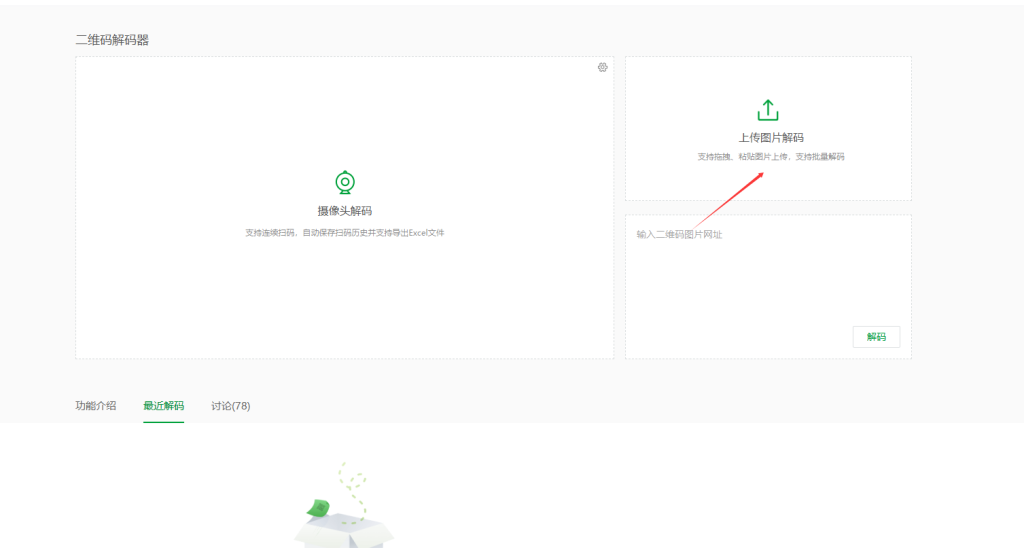Screen dimensions: 1024x548
Task: Open the camera settings gear icon
Action: pyautogui.click(x=602, y=67)
